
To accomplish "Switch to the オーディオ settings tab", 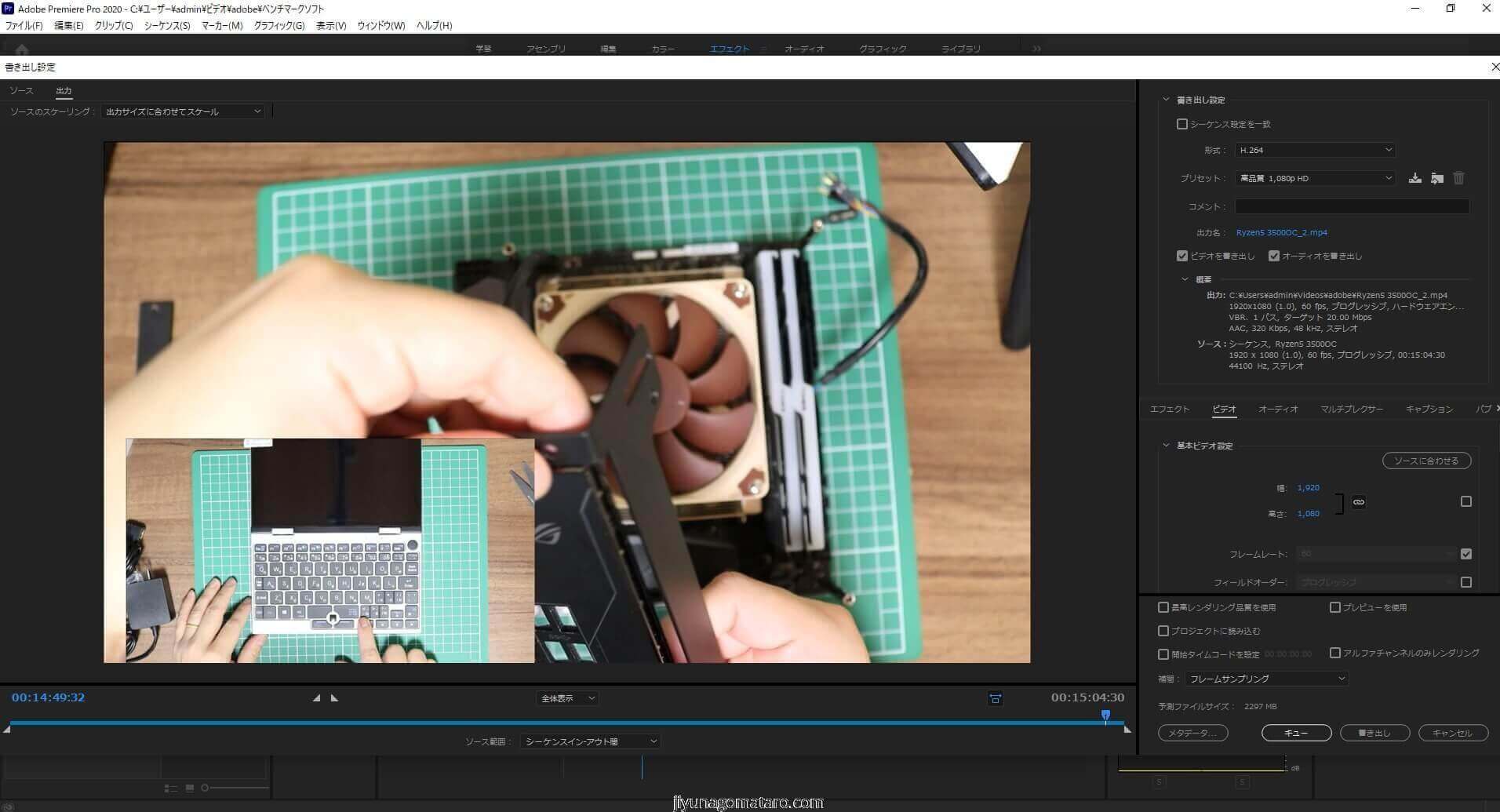I will pyautogui.click(x=1278, y=409).
